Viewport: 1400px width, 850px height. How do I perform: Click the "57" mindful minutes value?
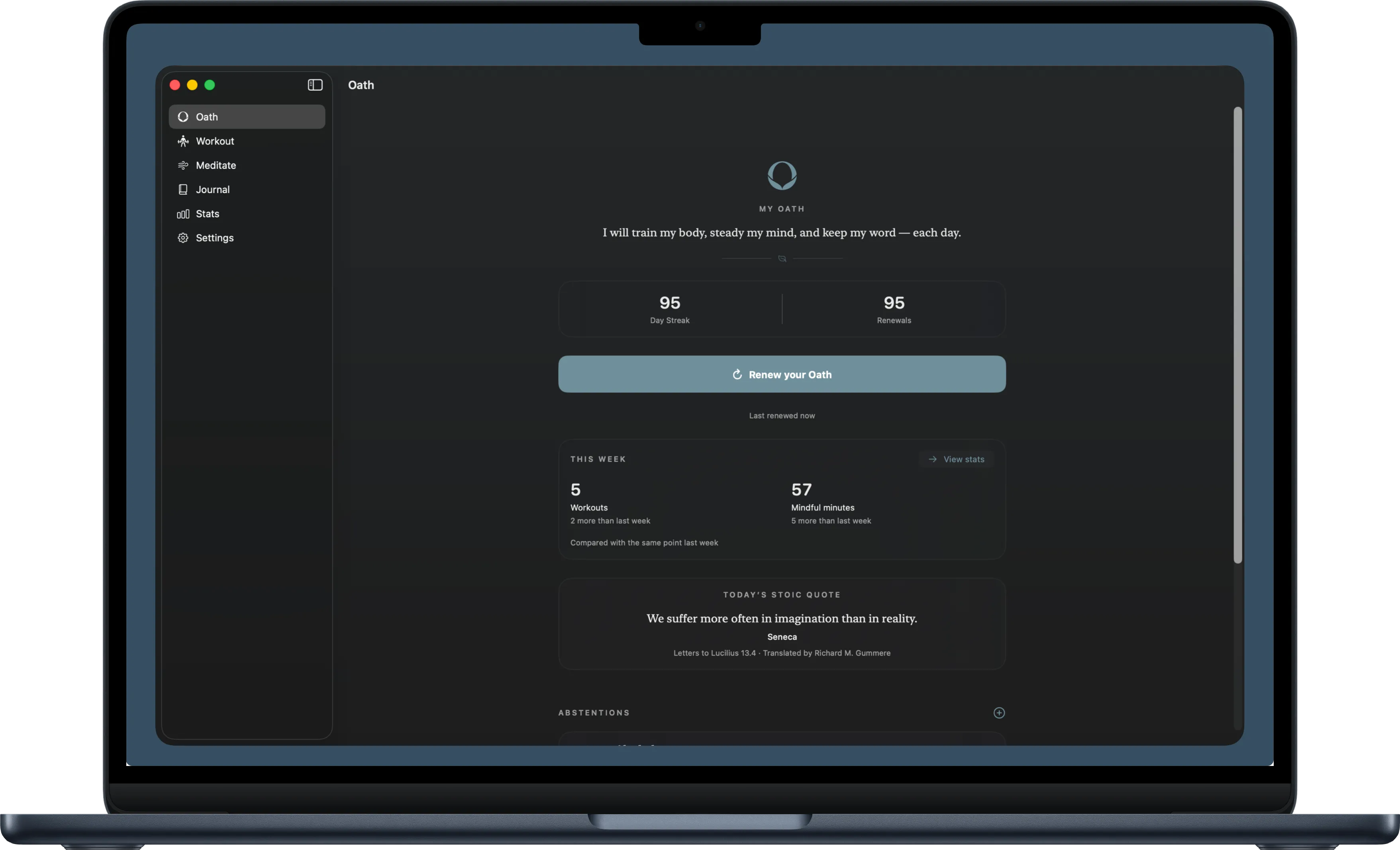click(x=801, y=489)
